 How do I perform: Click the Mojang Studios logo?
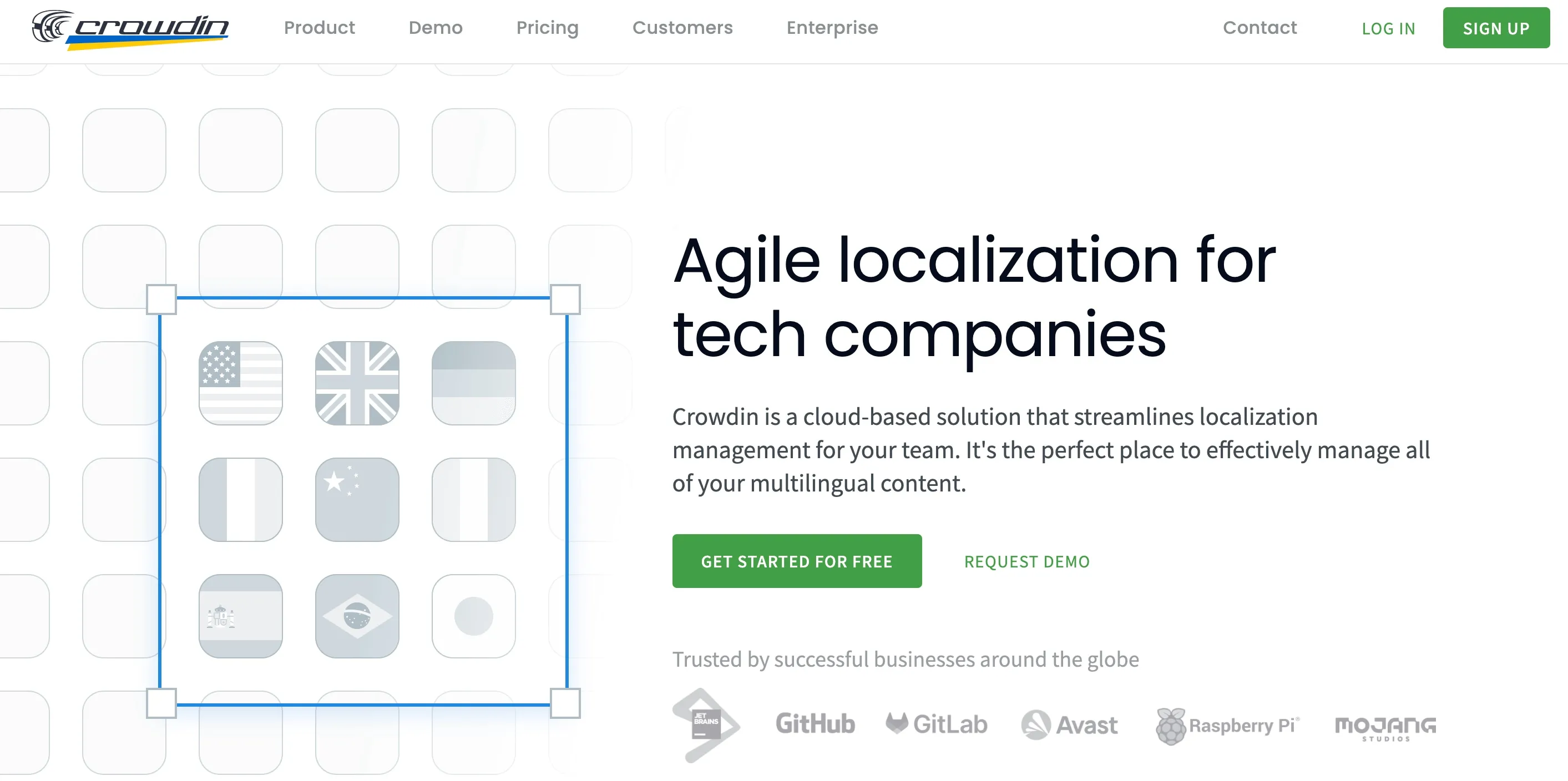[1385, 727]
